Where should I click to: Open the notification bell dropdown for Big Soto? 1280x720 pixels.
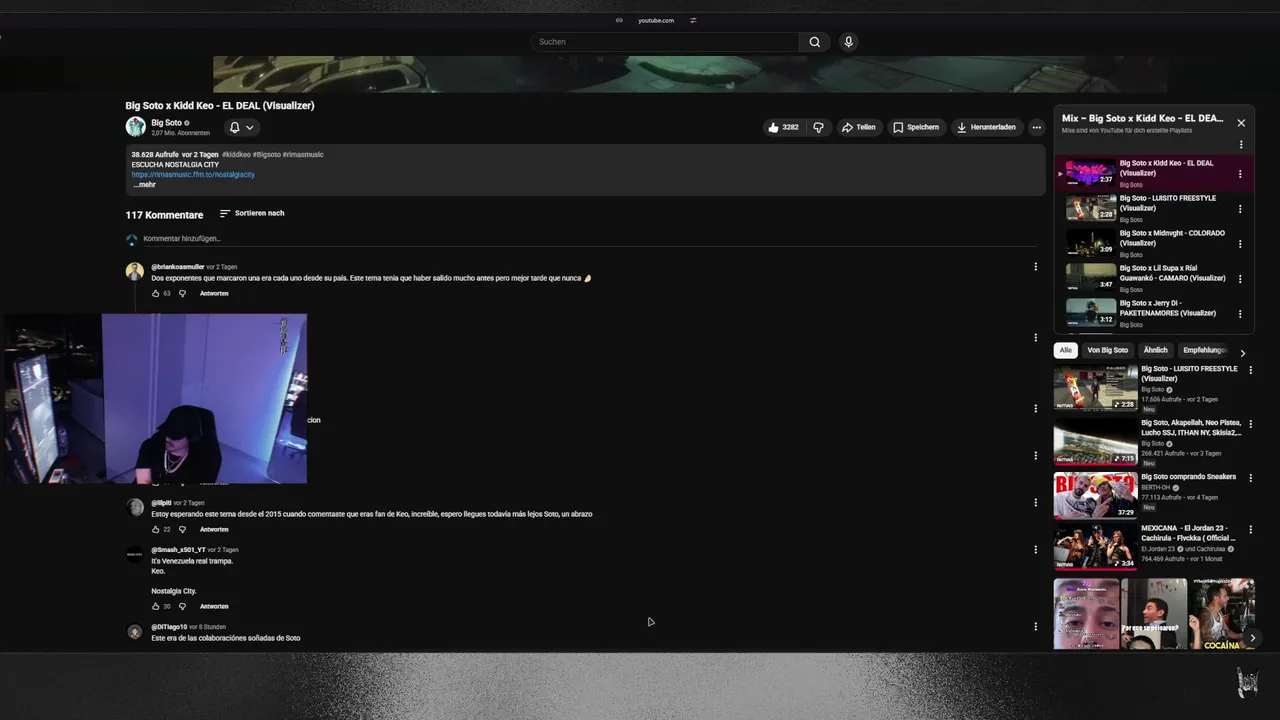pyautogui.click(x=240, y=127)
